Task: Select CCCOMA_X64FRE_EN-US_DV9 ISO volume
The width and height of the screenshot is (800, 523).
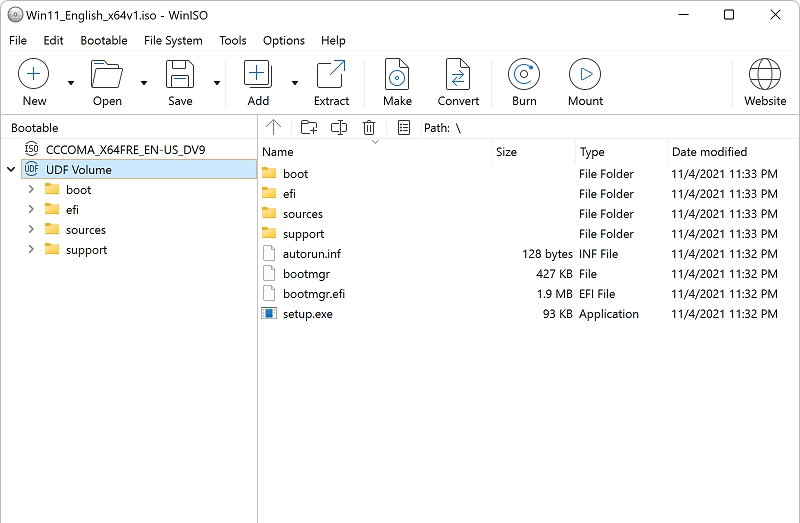Action: [x=125, y=150]
